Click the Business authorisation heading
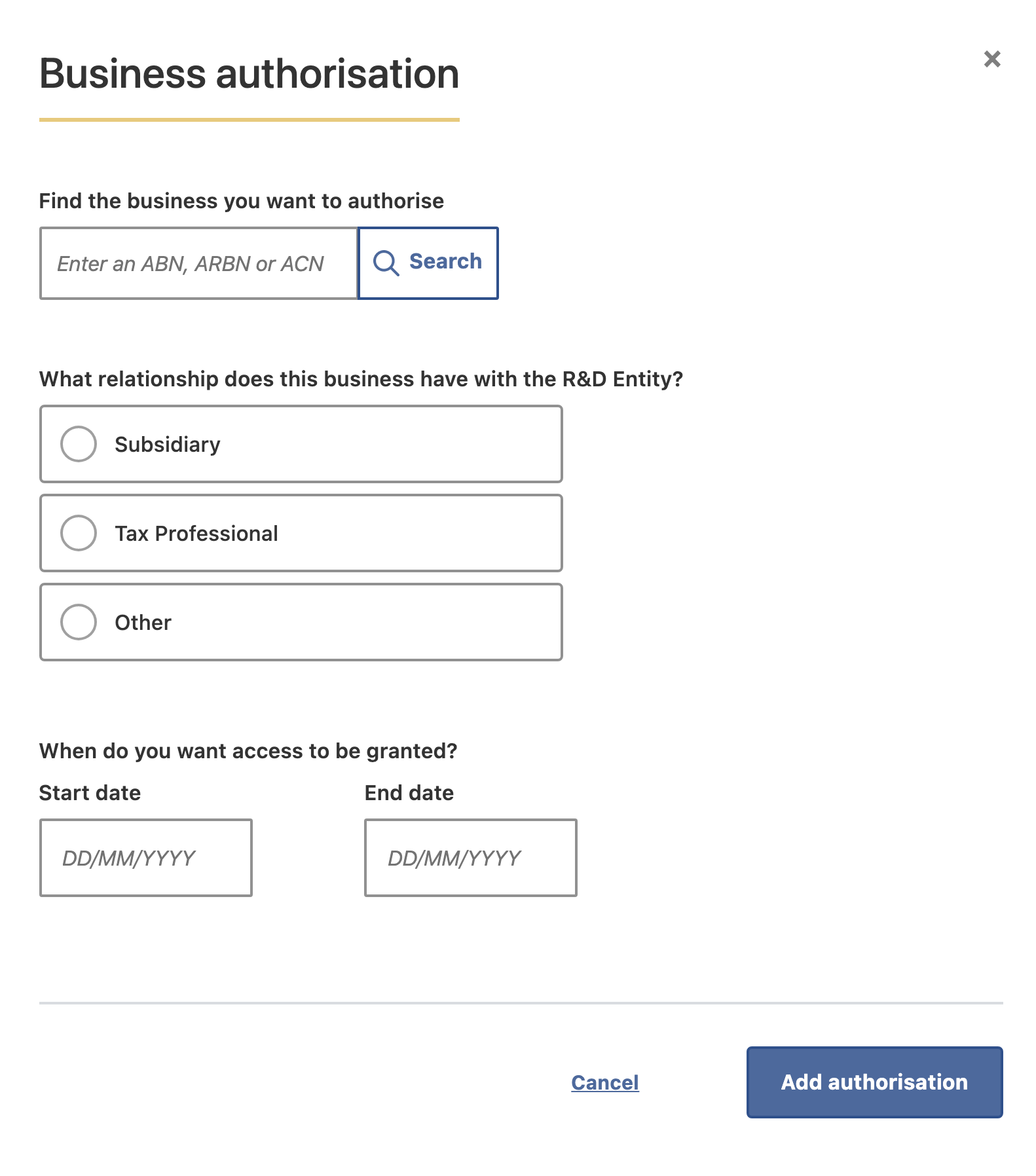This screenshot has width=1036, height=1176. [x=249, y=73]
